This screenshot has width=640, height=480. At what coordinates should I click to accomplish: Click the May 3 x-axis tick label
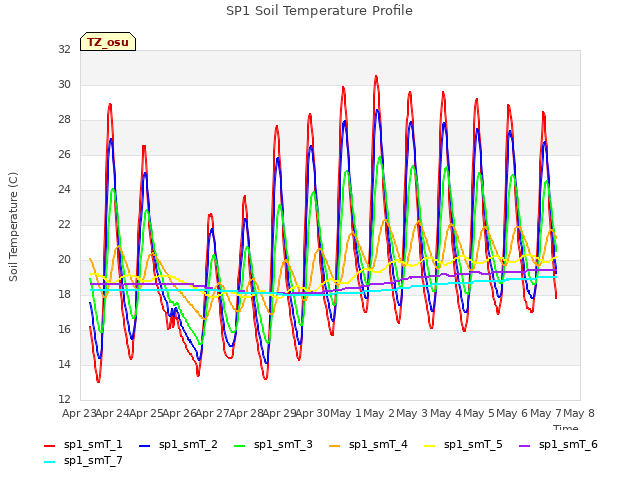click(412, 413)
